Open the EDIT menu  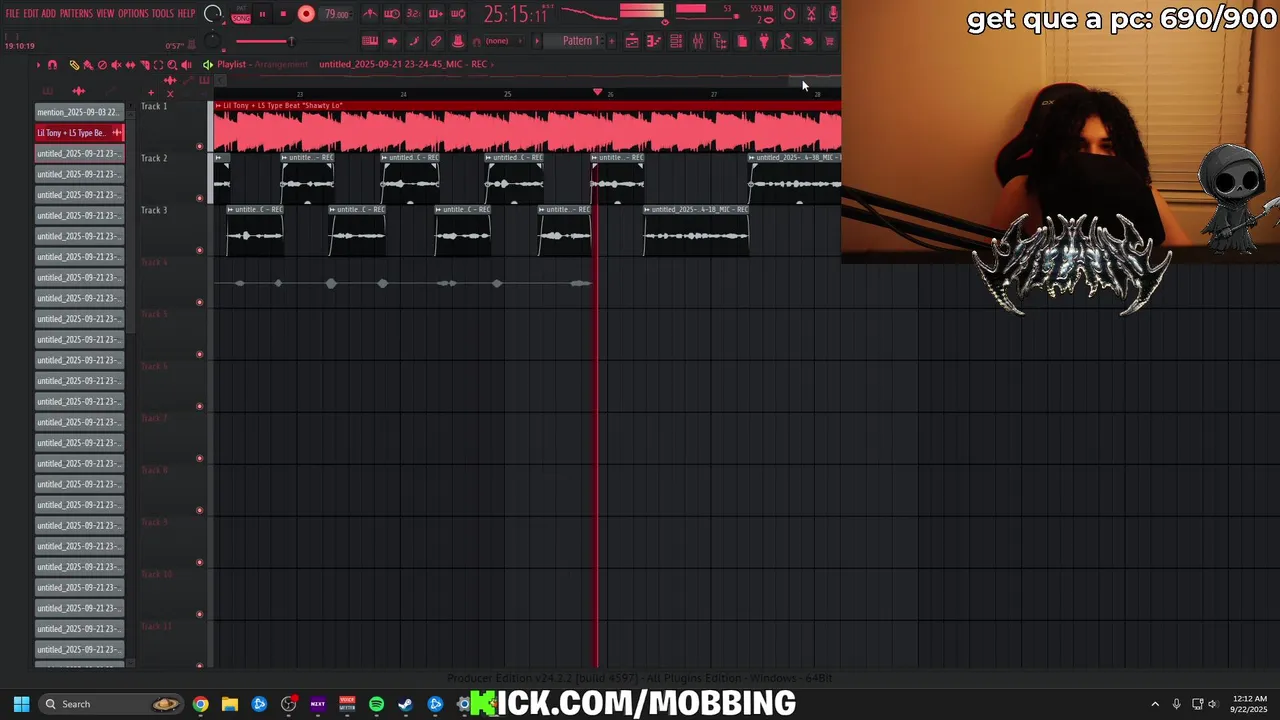tap(31, 14)
